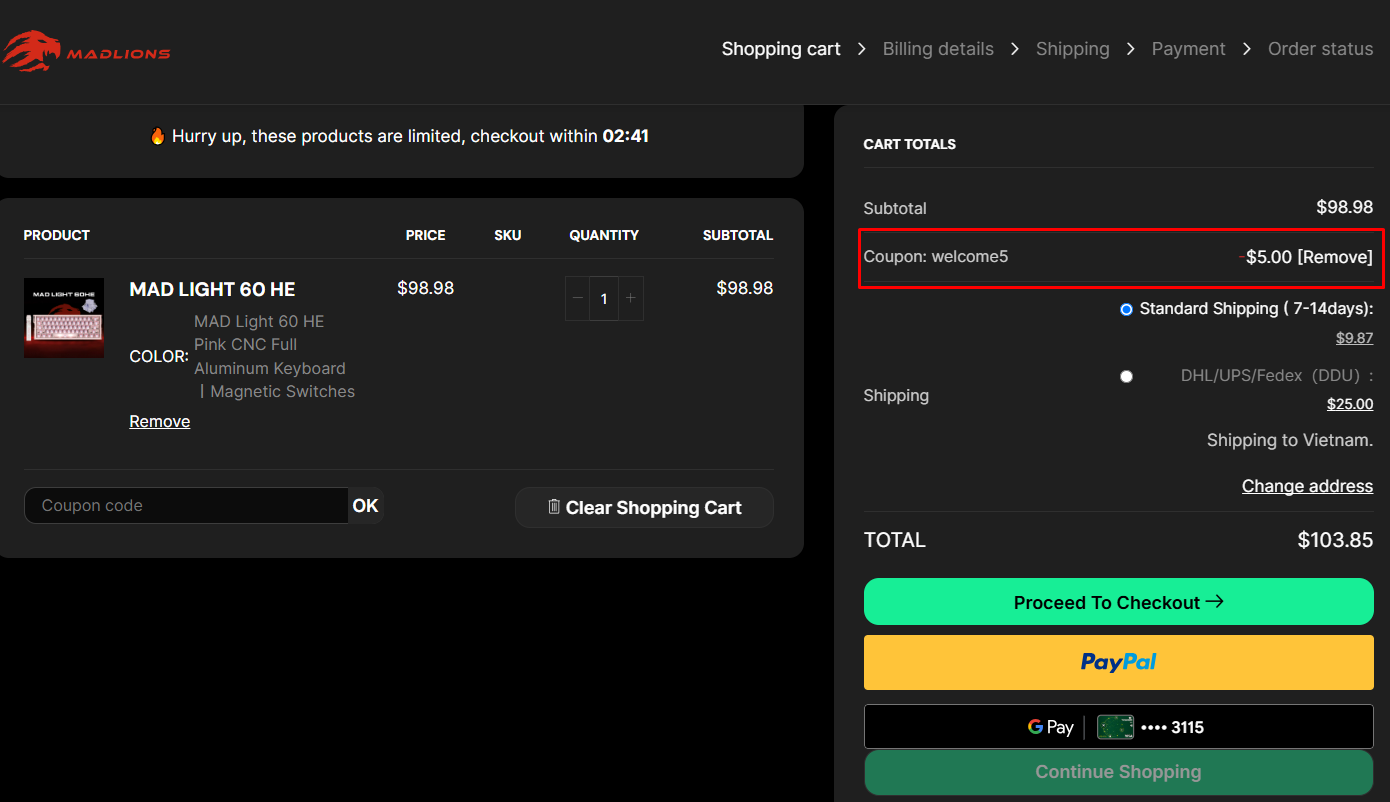This screenshot has height=802, width=1390.
Task: Select DHL/UPS/Fedex (DDU) shipping radio
Action: [1127, 377]
